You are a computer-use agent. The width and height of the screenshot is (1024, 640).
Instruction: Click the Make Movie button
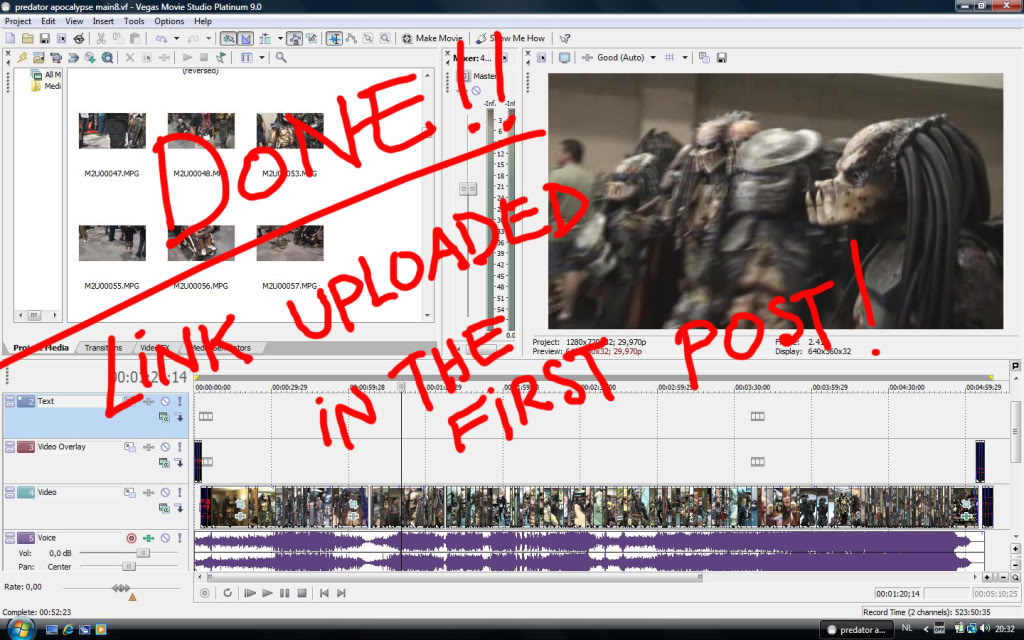[x=432, y=39]
